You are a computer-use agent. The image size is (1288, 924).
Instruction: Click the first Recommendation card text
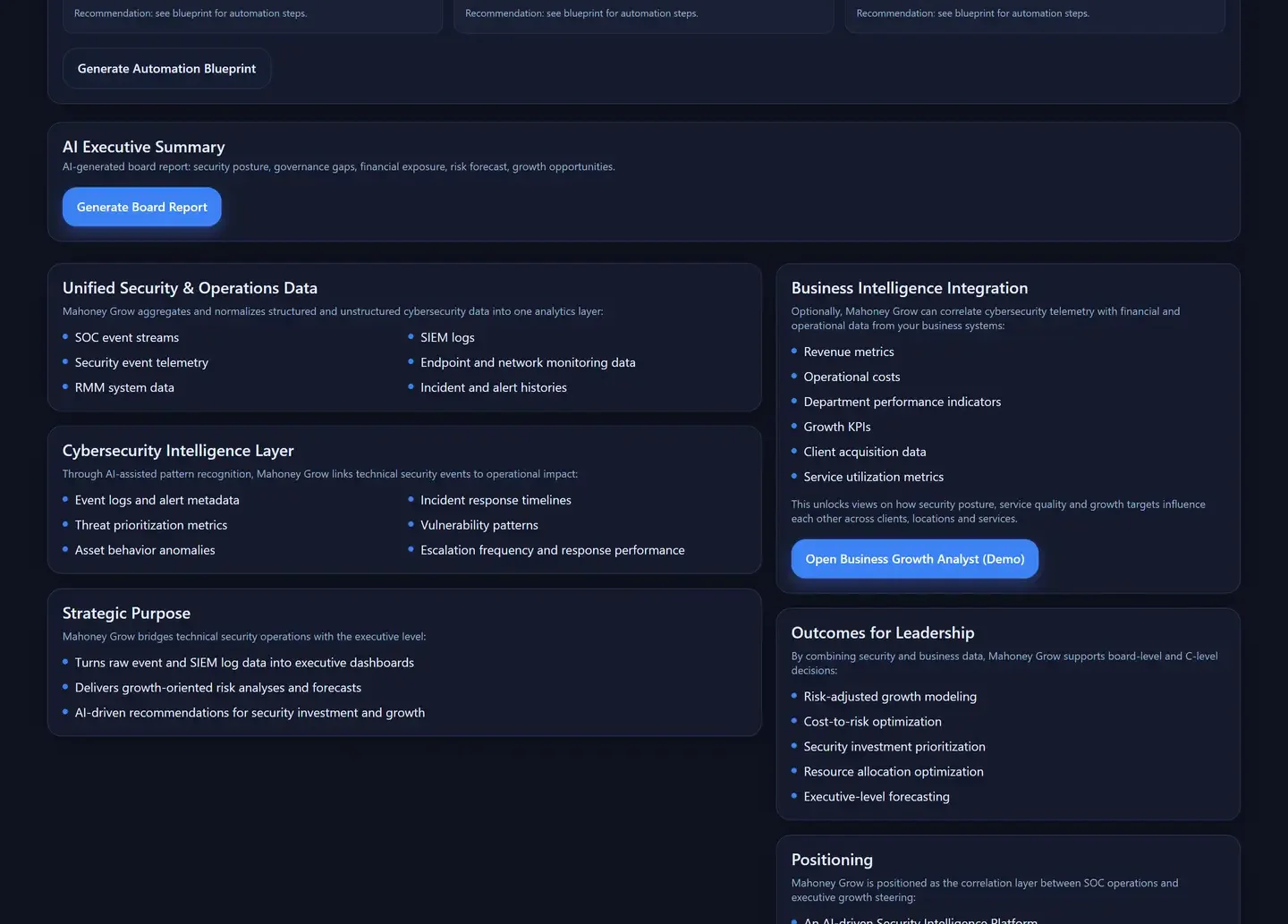coord(190,13)
